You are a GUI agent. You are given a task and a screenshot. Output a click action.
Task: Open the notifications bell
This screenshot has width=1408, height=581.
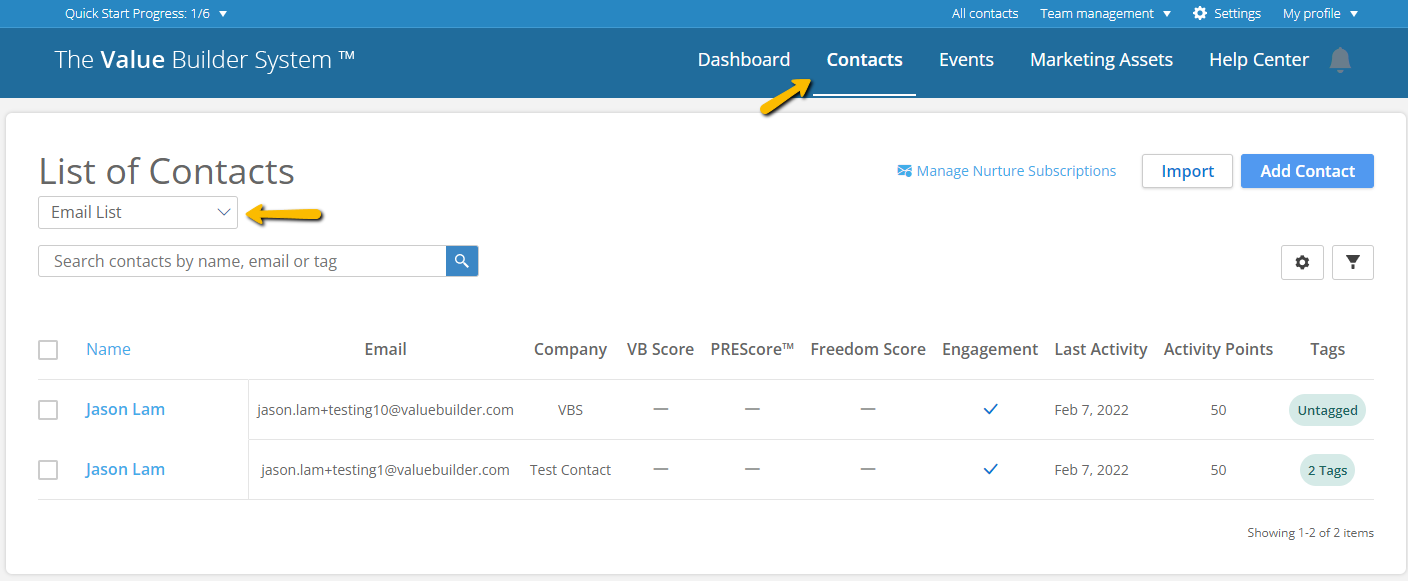point(1340,60)
